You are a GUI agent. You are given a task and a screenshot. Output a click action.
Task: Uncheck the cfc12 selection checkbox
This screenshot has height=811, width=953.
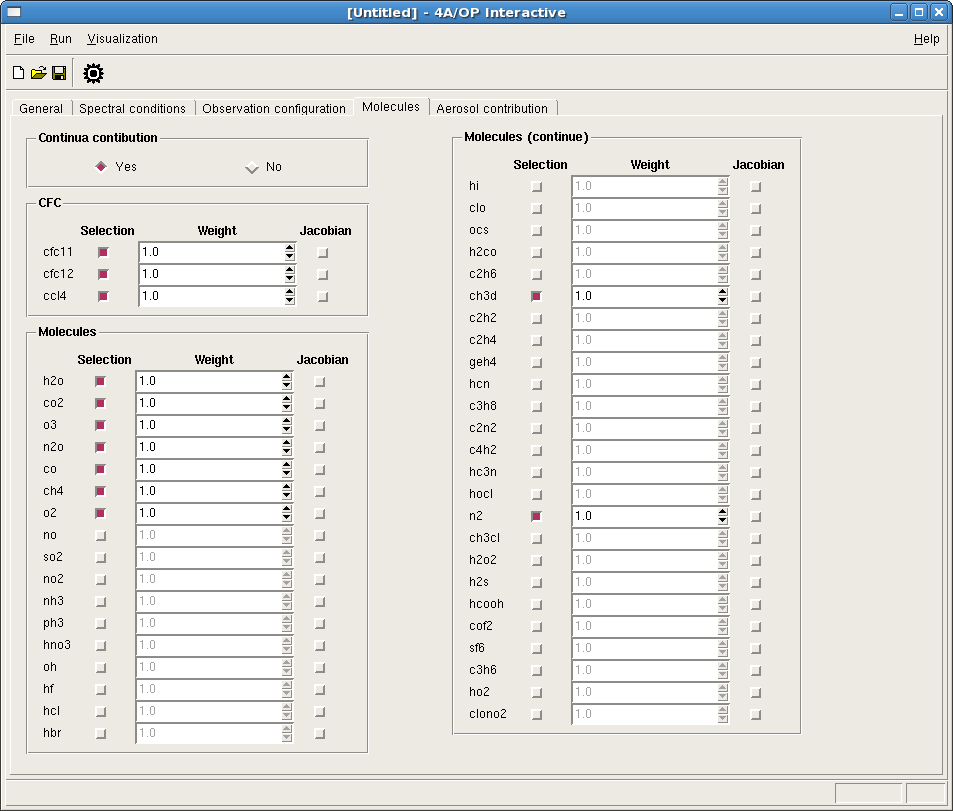[103, 274]
